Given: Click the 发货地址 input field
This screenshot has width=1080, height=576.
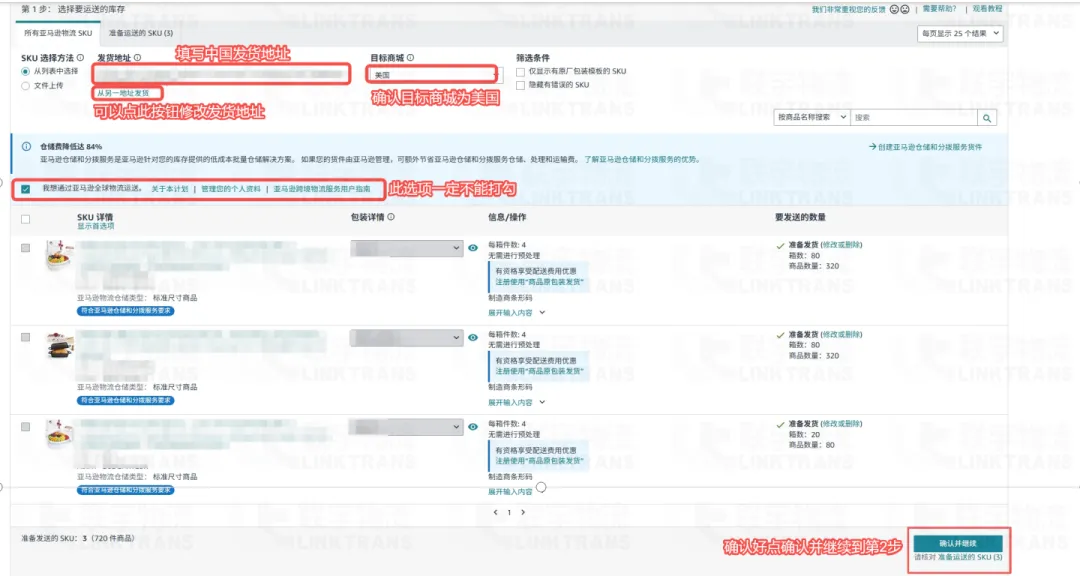Looking at the screenshot, I should [222, 74].
